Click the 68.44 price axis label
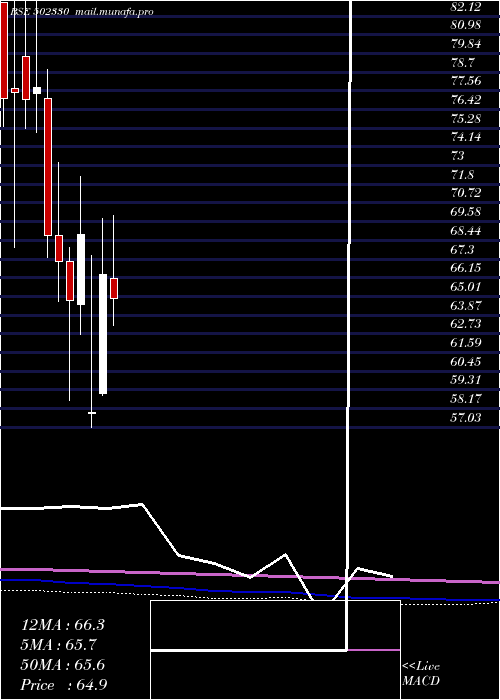Image resolution: width=500 pixels, height=700 pixels. tap(466, 230)
